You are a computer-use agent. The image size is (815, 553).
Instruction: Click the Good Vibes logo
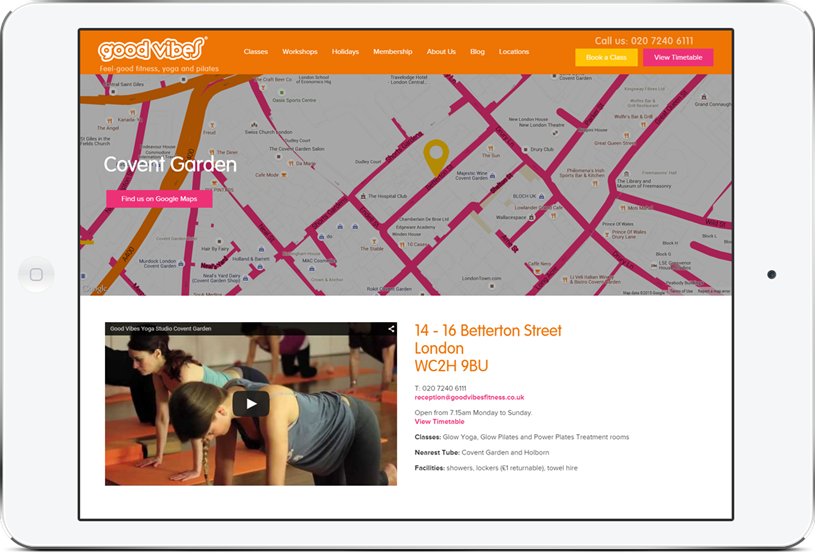(x=153, y=50)
